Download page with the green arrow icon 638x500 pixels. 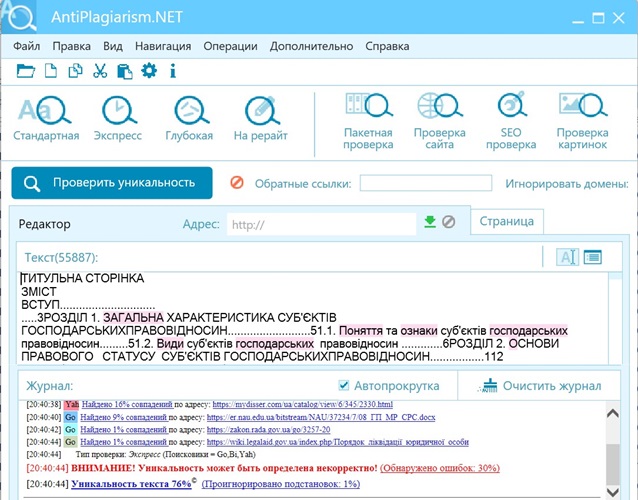430,222
